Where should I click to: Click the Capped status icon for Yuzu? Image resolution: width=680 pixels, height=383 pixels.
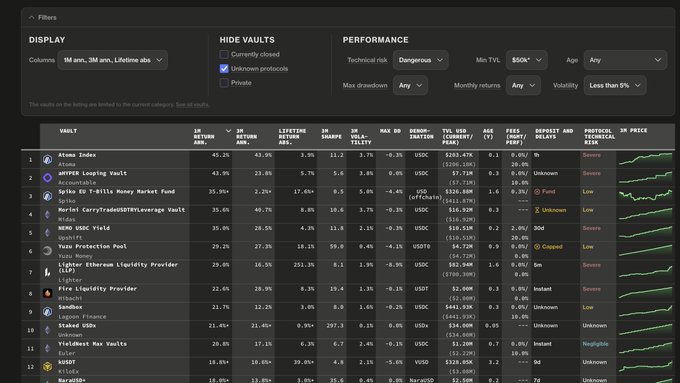pos(537,246)
